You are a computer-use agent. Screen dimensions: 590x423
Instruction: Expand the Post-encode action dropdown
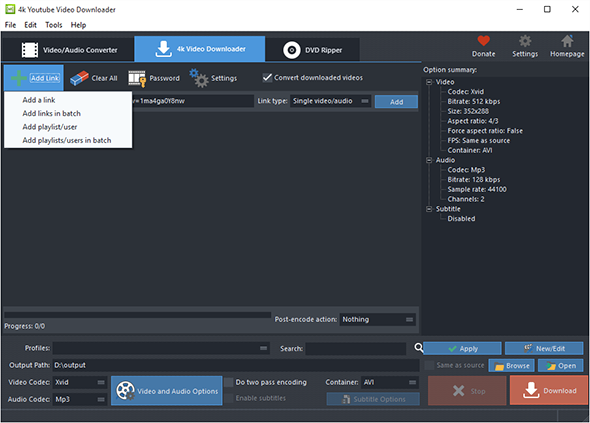coord(377,320)
